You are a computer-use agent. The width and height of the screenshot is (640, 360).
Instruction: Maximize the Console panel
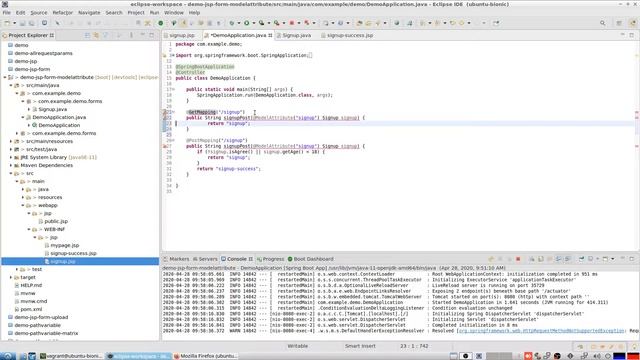point(631,259)
